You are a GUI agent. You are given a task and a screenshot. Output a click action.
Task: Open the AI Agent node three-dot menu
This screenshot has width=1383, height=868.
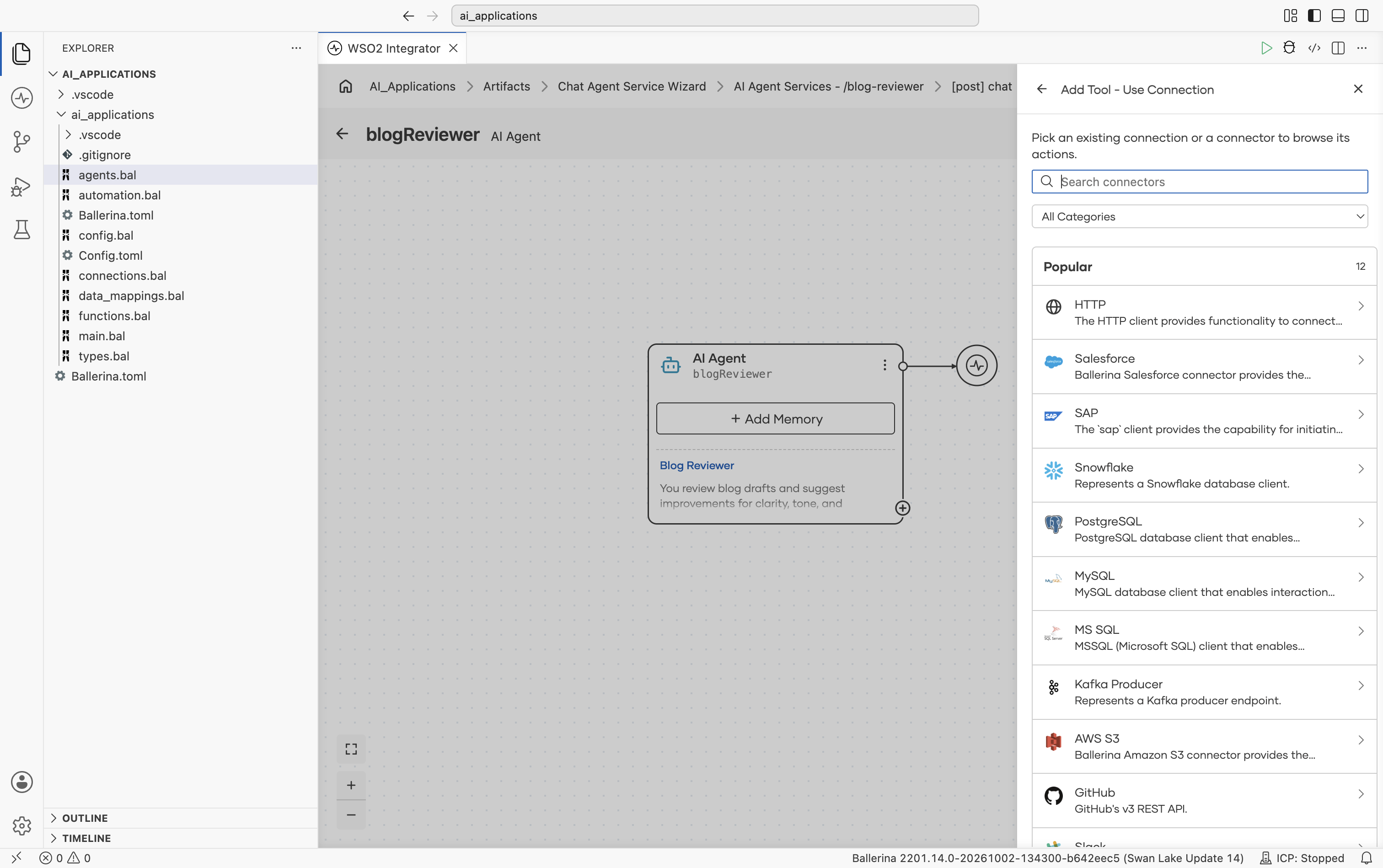tap(884, 365)
